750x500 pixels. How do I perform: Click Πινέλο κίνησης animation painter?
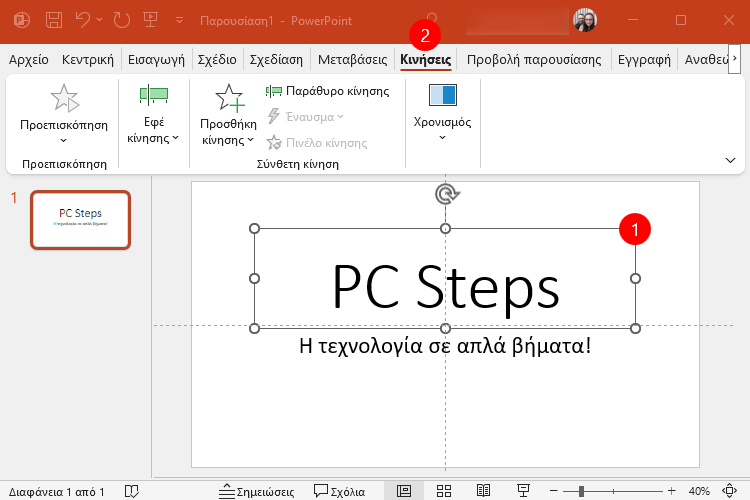pos(318,143)
